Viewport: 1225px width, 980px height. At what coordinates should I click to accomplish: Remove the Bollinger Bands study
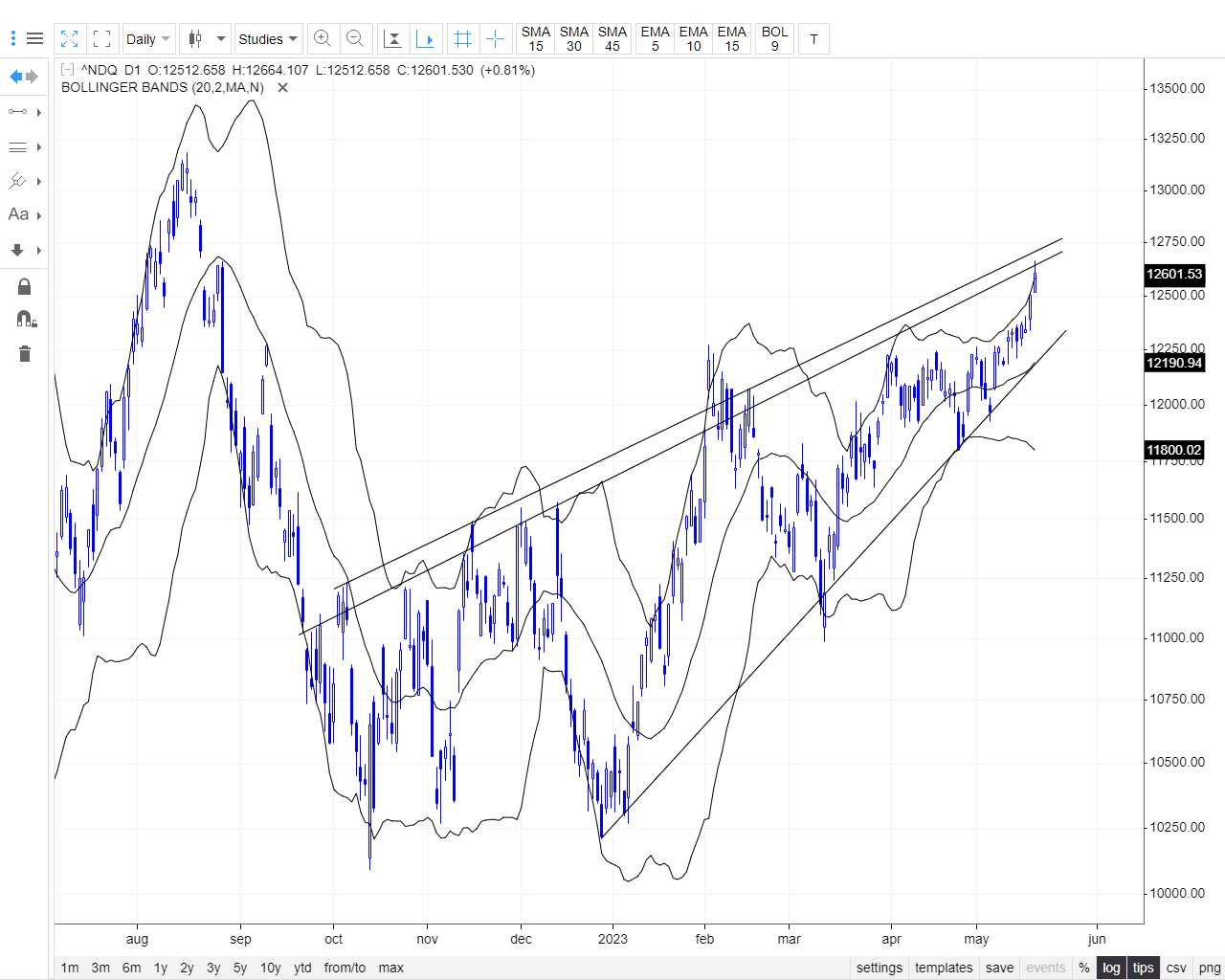(282, 87)
